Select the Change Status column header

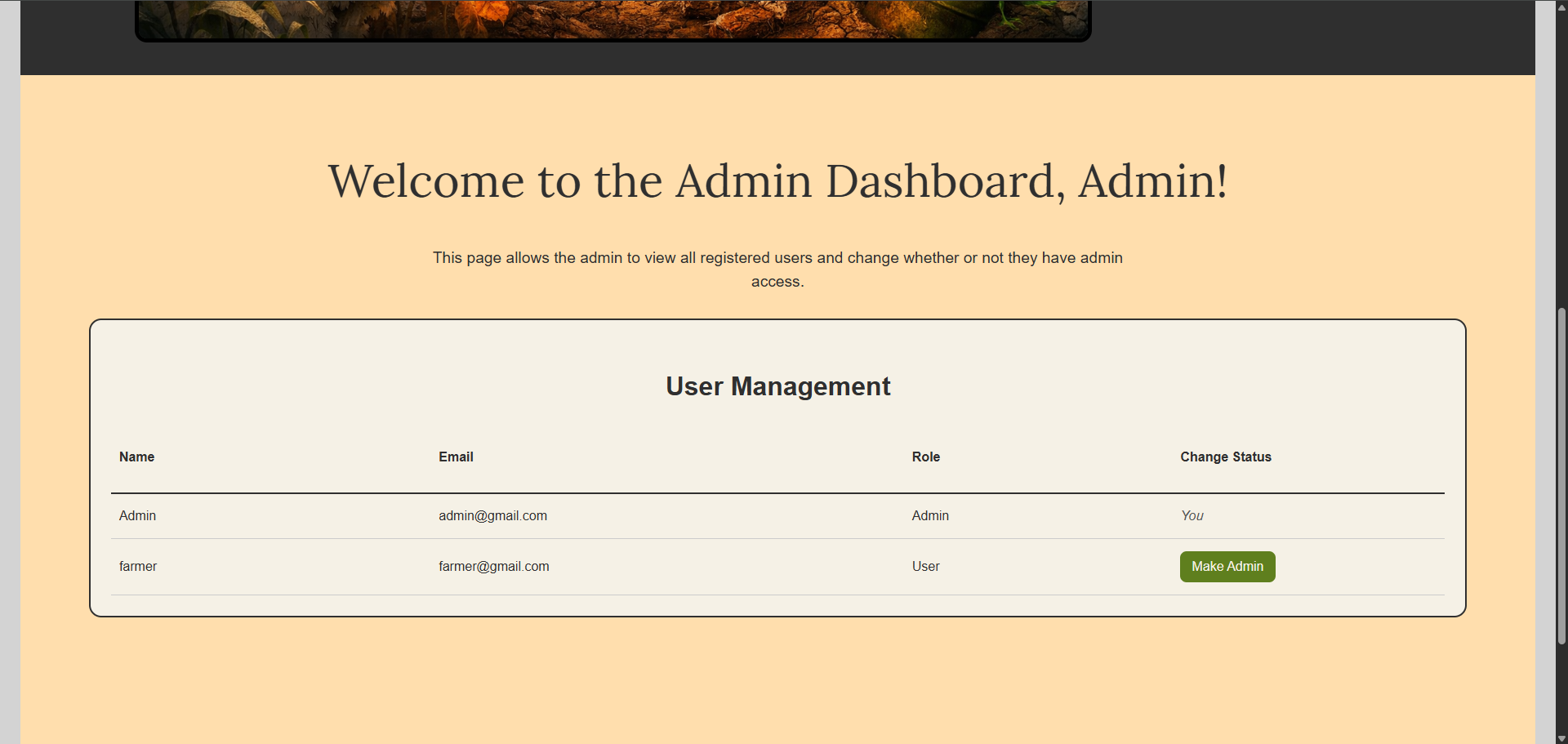(1225, 457)
